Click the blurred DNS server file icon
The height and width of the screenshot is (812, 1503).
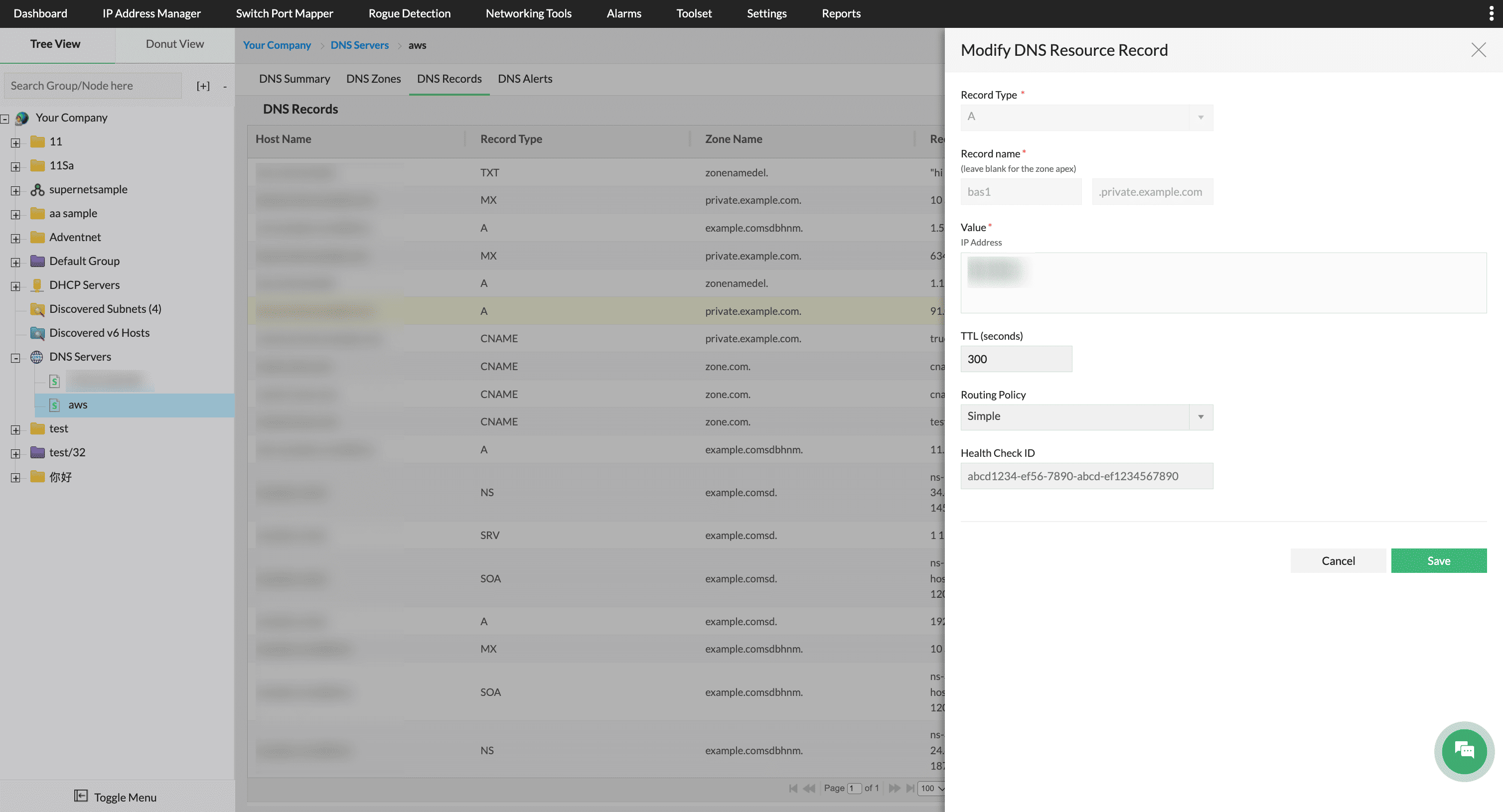(54, 381)
